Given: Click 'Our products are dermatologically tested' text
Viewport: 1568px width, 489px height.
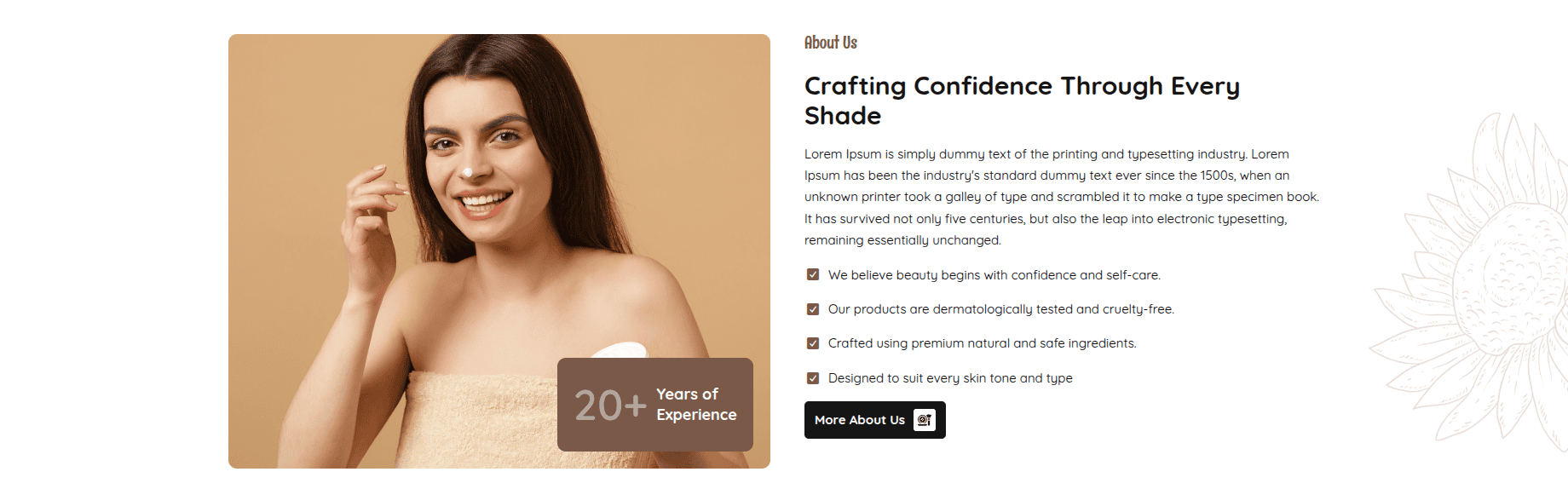Looking at the screenshot, I should point(1000,309).
